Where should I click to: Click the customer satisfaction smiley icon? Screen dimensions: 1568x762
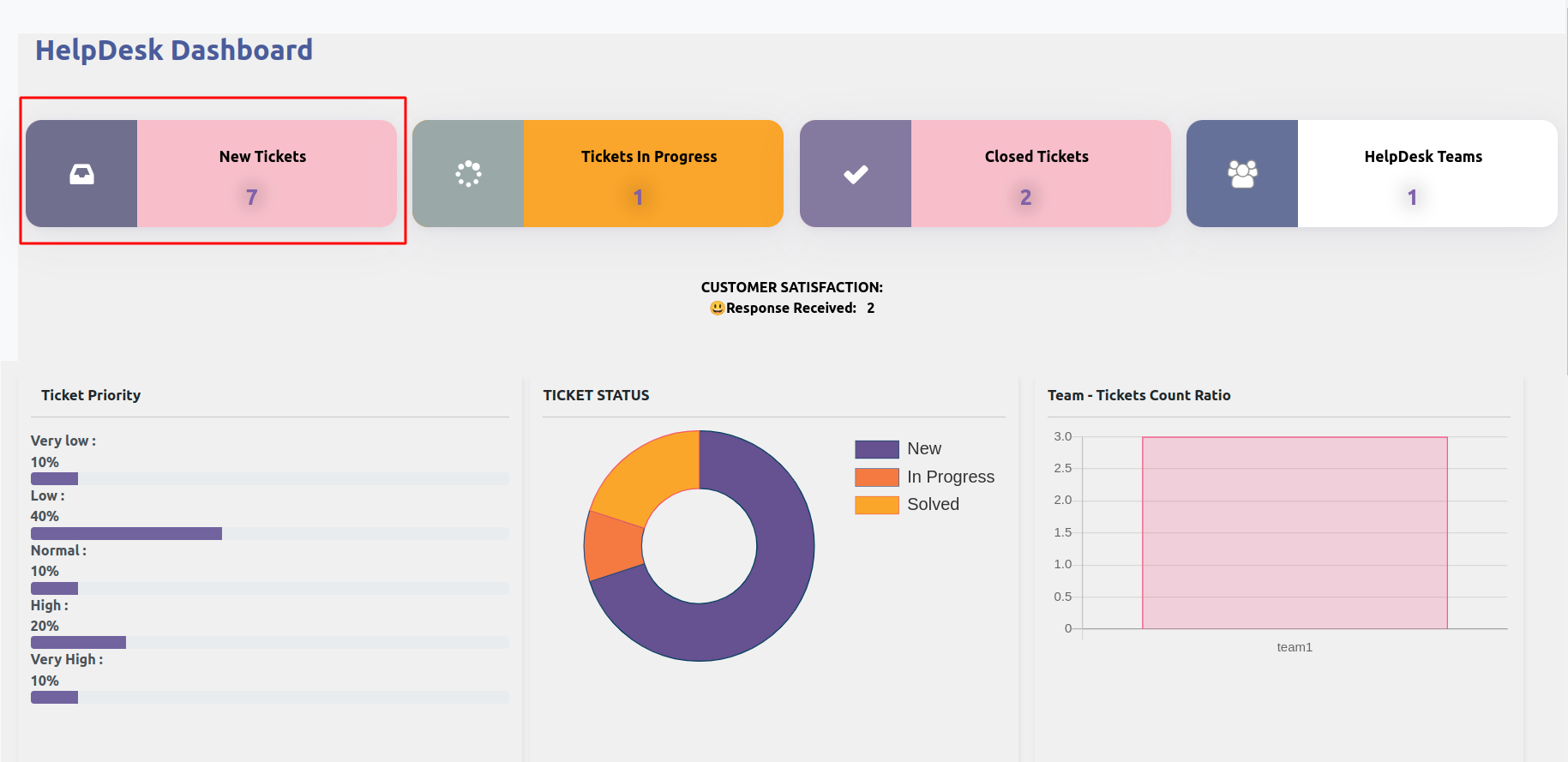[717, 308]
